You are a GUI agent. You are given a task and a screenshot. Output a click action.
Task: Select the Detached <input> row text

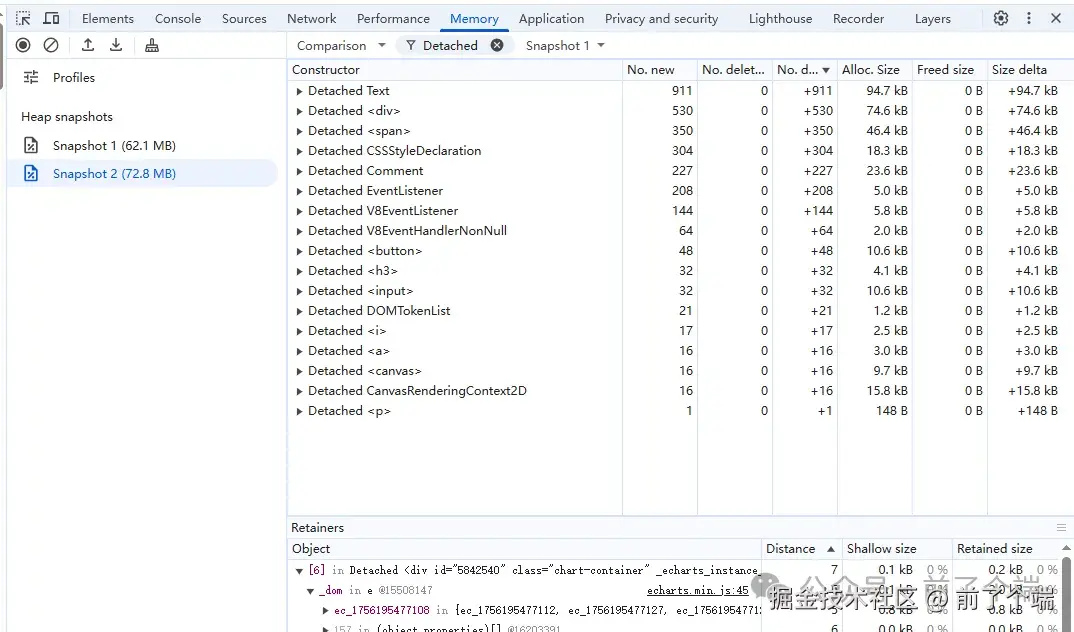pos(360,291)
